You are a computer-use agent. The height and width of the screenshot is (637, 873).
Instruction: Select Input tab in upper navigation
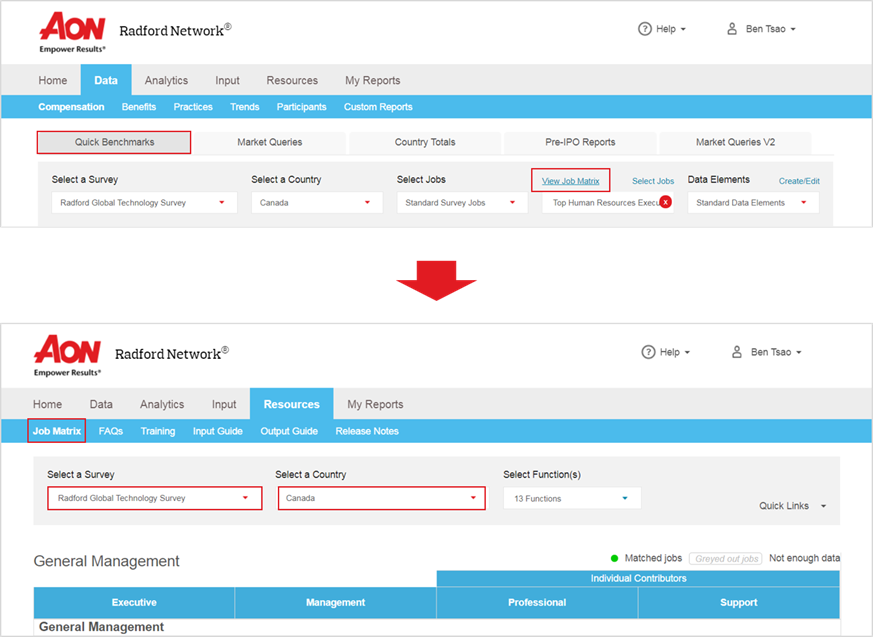[x=227, y=80]
